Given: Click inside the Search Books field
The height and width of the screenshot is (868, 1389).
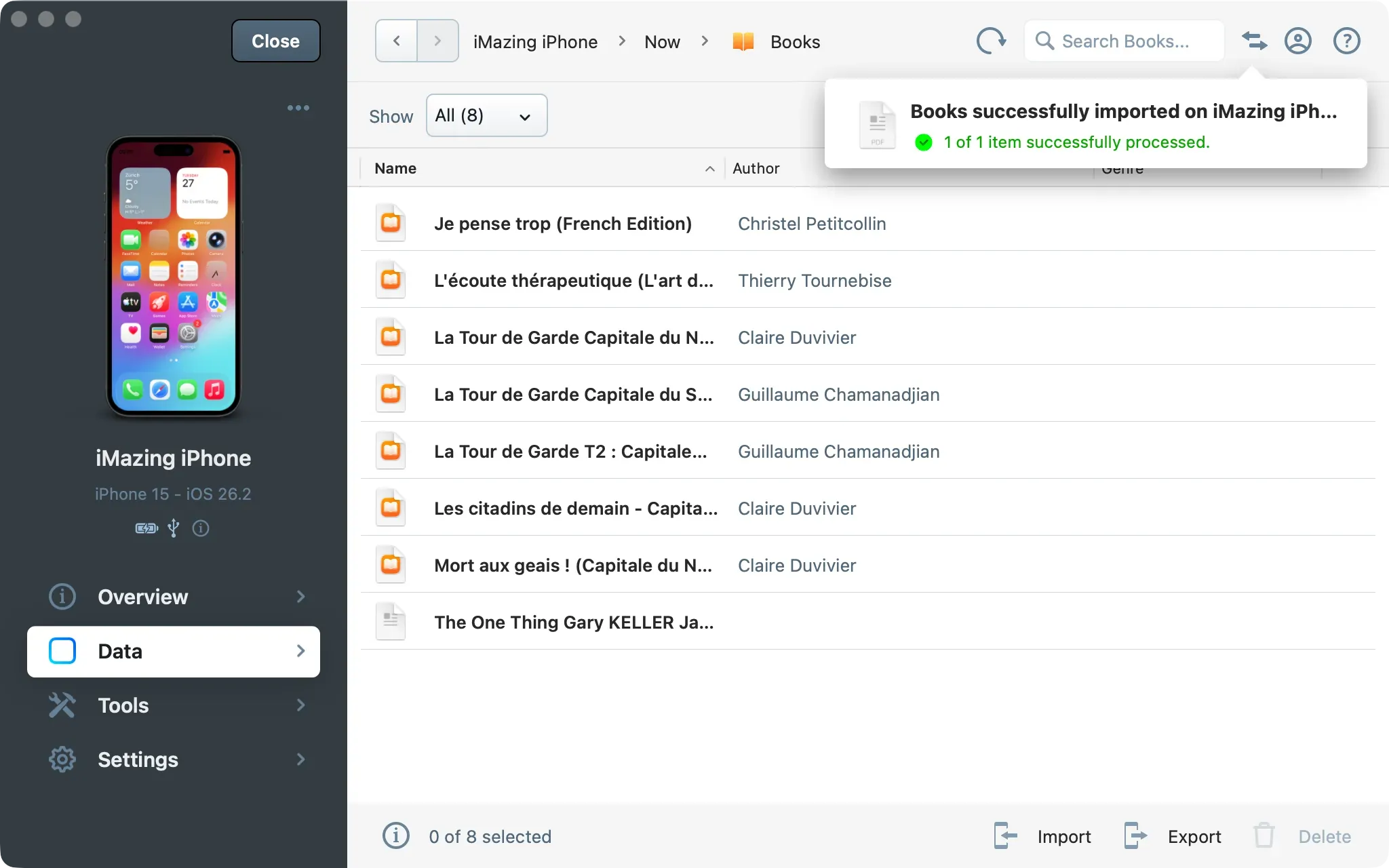Looking at the screenshot, I should [1126, 41].
